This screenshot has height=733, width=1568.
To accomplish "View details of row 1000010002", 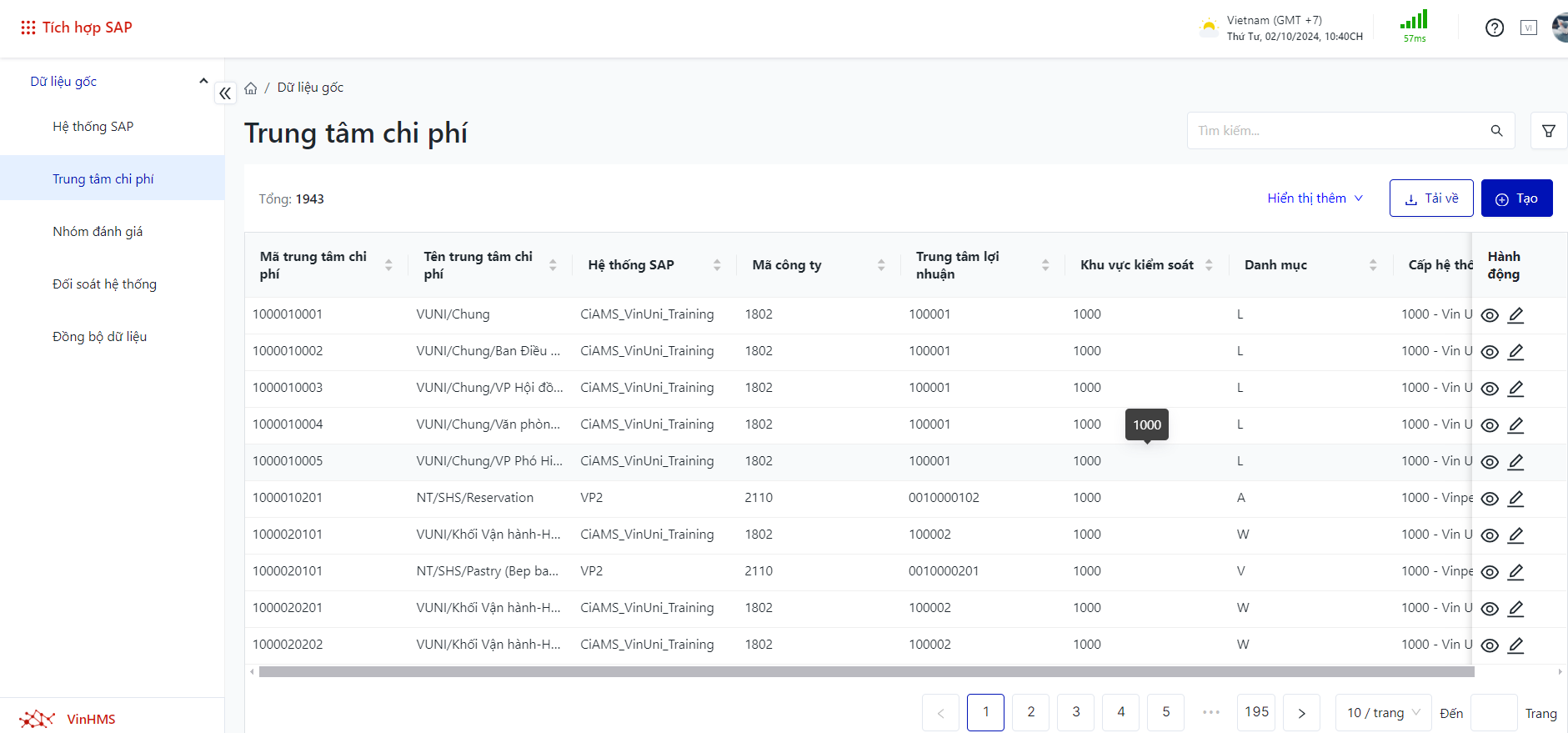I will tap(1490, 352).
